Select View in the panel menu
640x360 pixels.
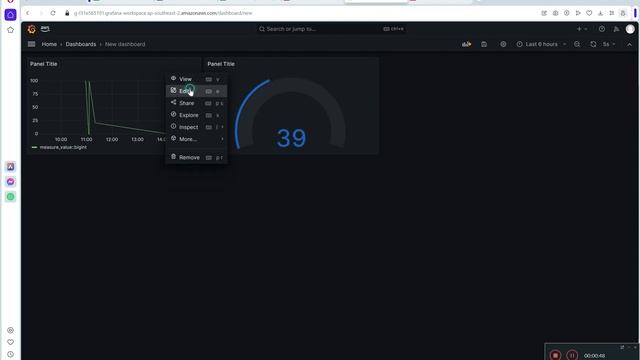[x=197, y=79]
